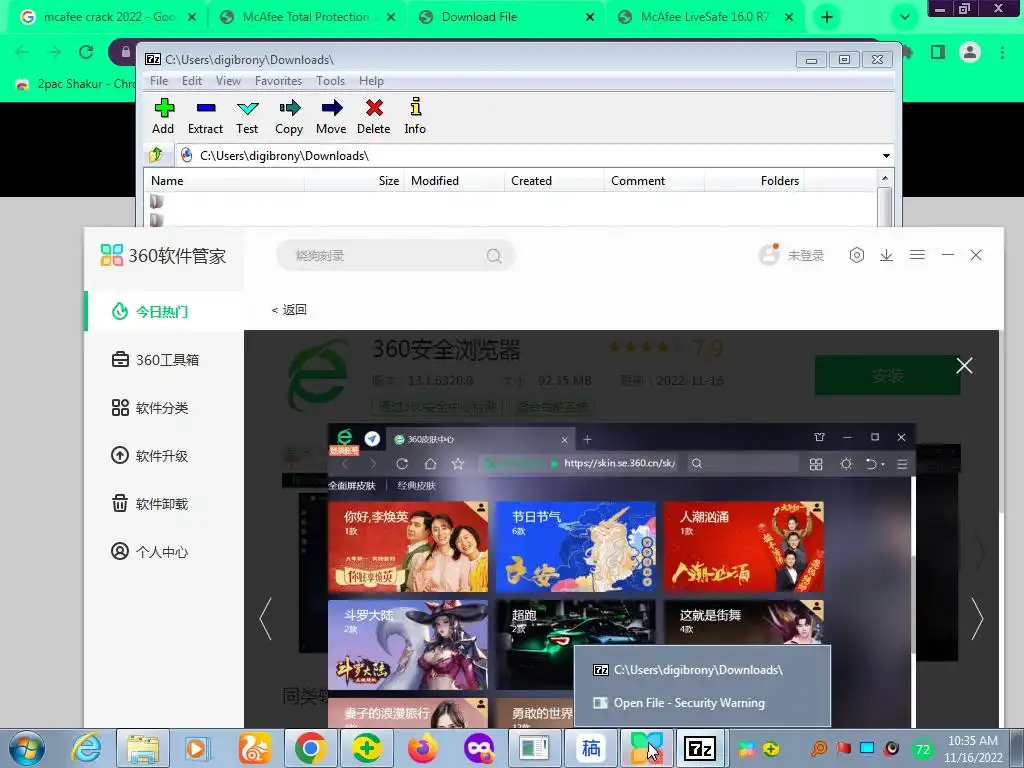Sort 7-Zip list by Name column
This screenshot has width=1024, height=768.
click(x=224, y=181)
